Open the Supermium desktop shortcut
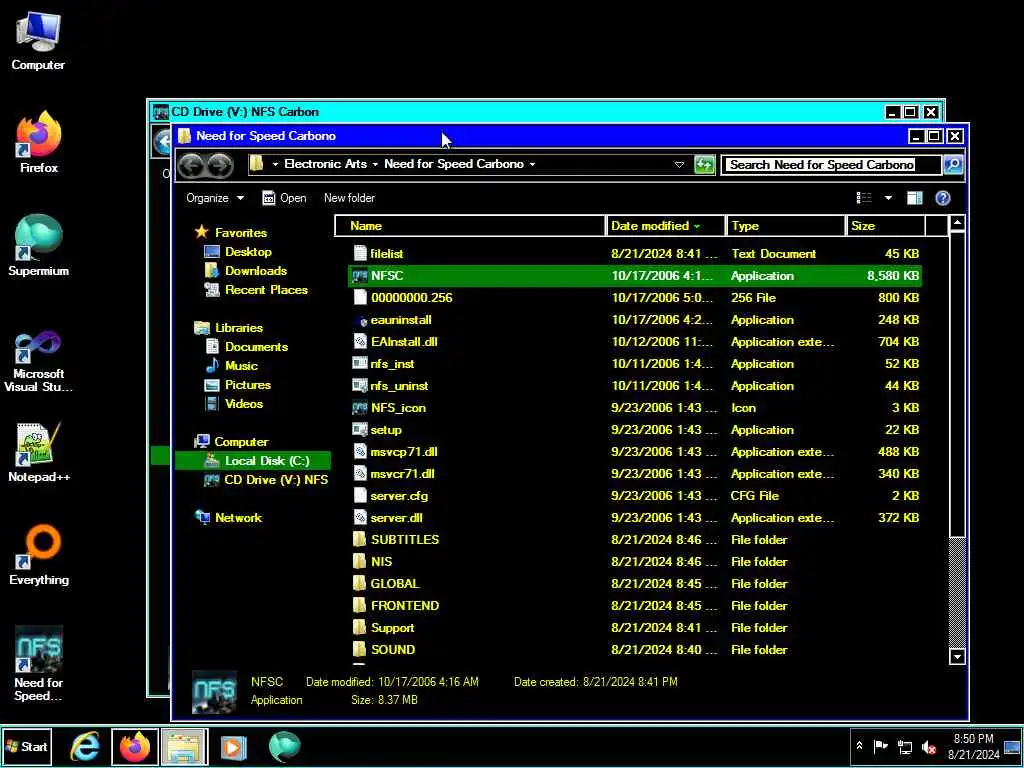 coord(38,246)
